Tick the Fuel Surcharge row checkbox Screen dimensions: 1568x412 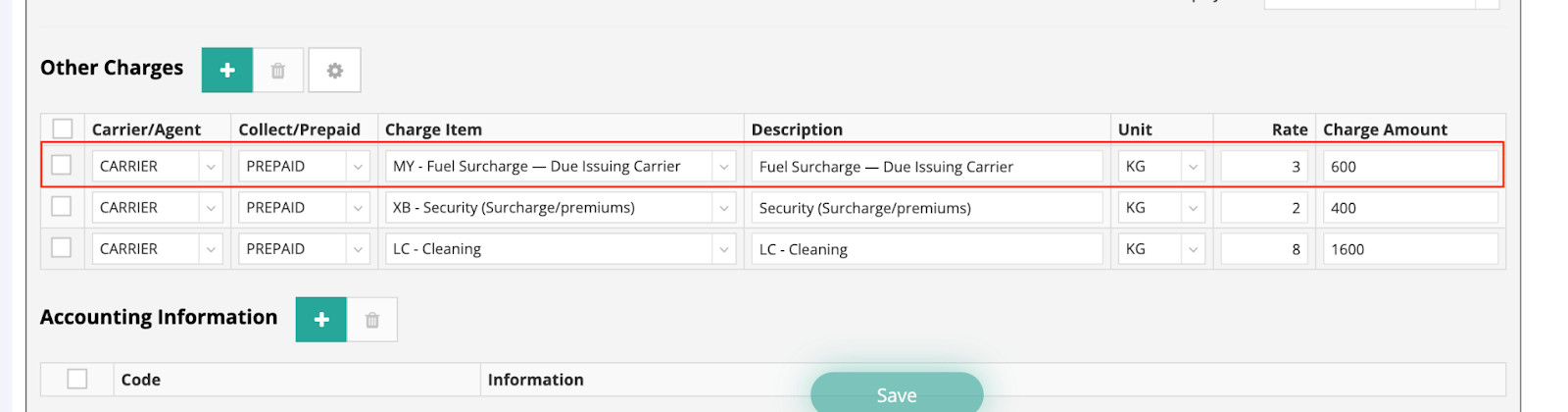tap(62, 165)
